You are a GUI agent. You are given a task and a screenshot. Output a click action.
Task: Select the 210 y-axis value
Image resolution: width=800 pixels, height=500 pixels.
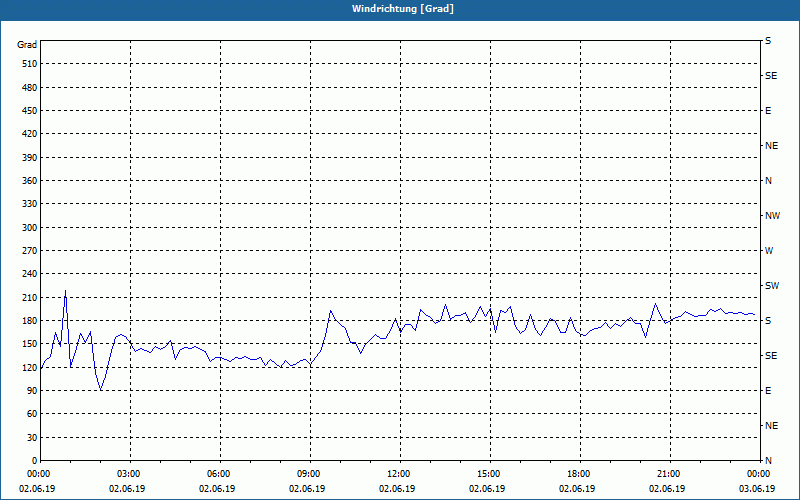pos(29,297)
